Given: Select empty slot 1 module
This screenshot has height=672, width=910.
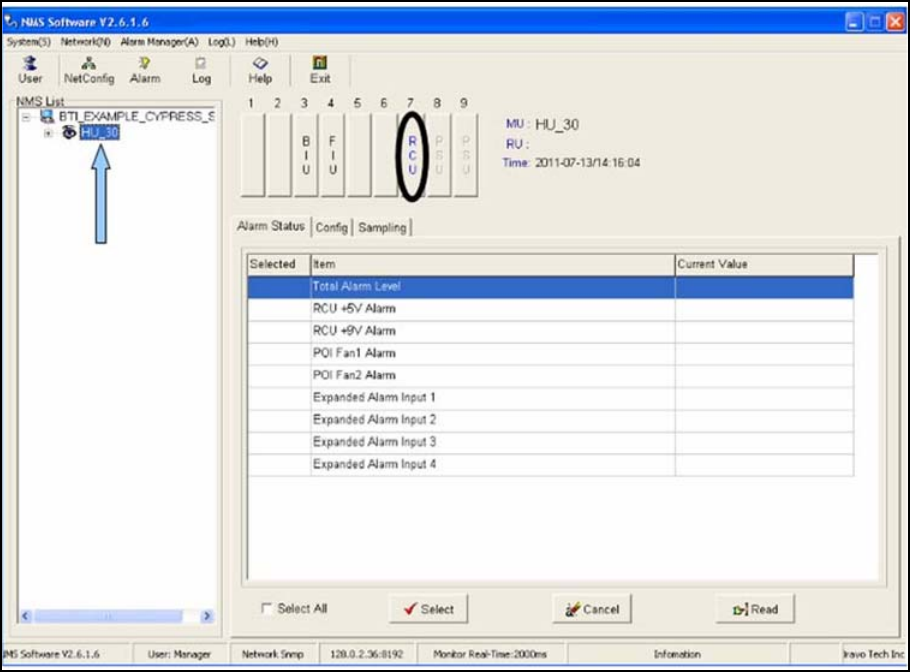Looking at the screenshot, I should [252, 154].
